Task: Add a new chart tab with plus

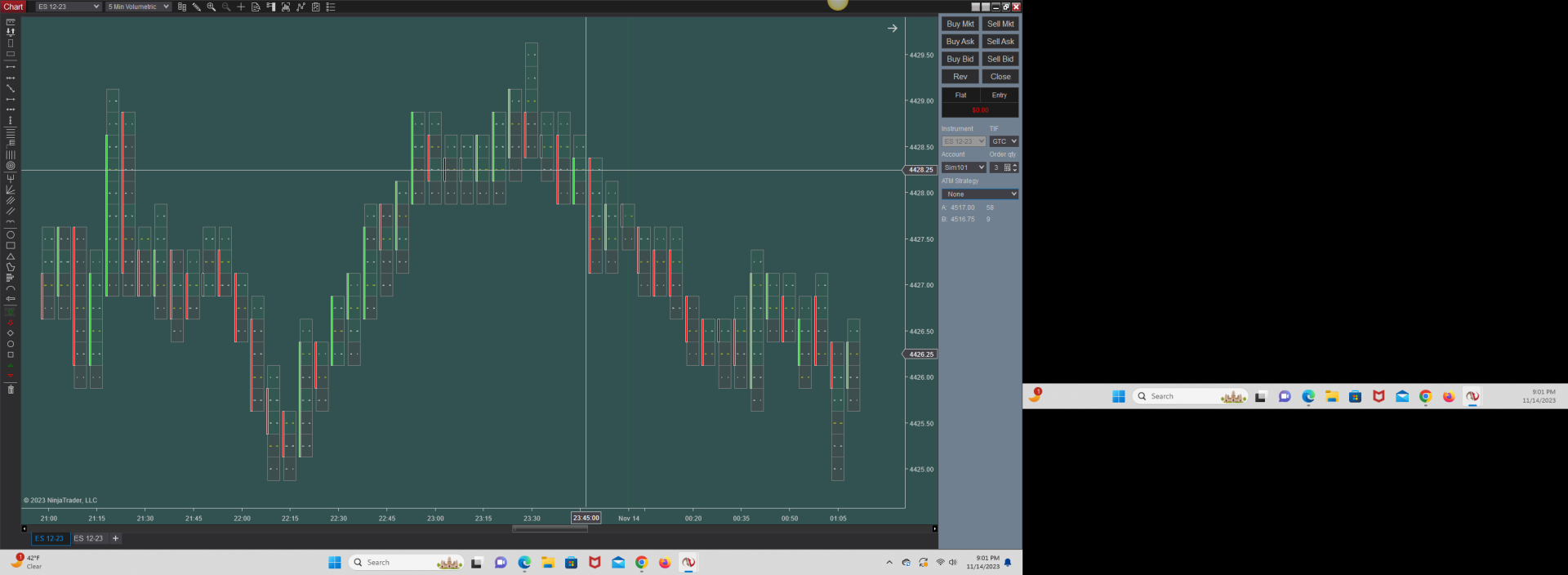Action: (x=116, y=538)
